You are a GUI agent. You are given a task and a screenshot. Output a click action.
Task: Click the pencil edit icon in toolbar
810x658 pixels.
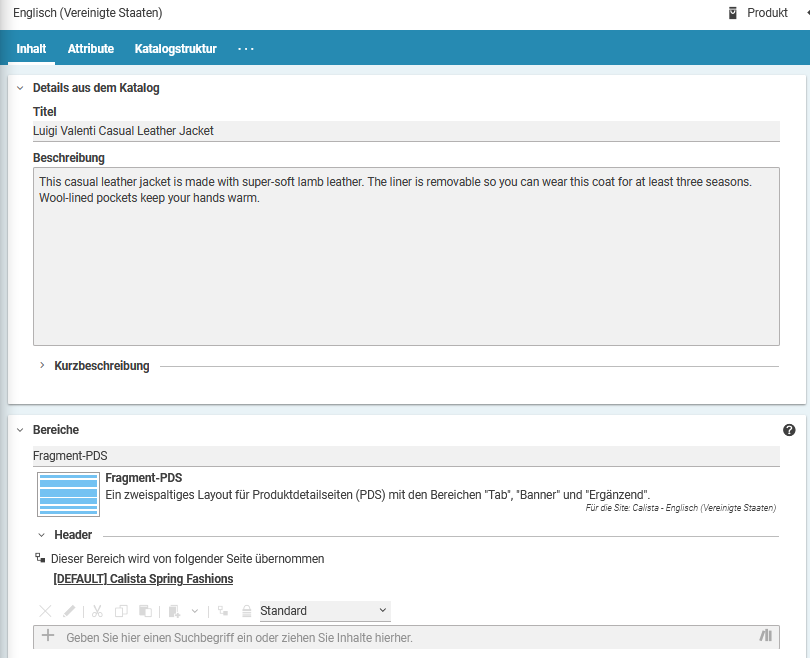69,611
